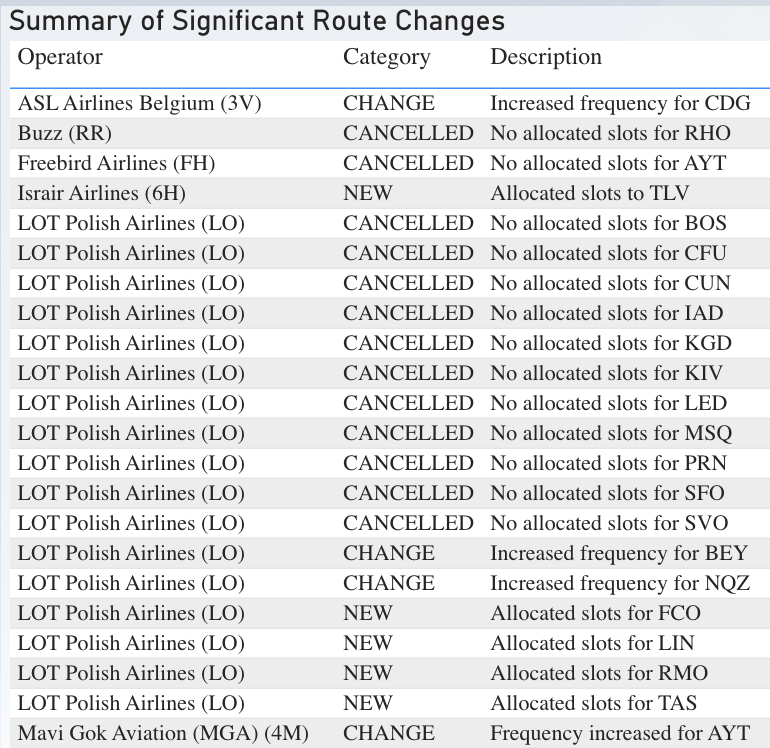Select Mavi Gok Aviation (MGA) (4M) row
Image resolution: width=770 pixels, height=748 pixels.
390,733
